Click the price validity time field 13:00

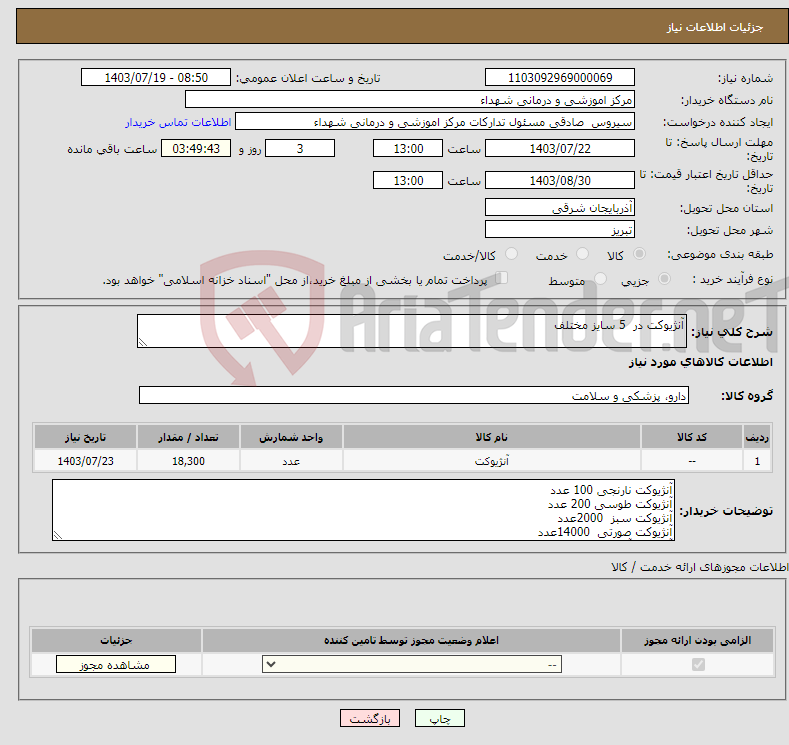click(x=408, y=180)
